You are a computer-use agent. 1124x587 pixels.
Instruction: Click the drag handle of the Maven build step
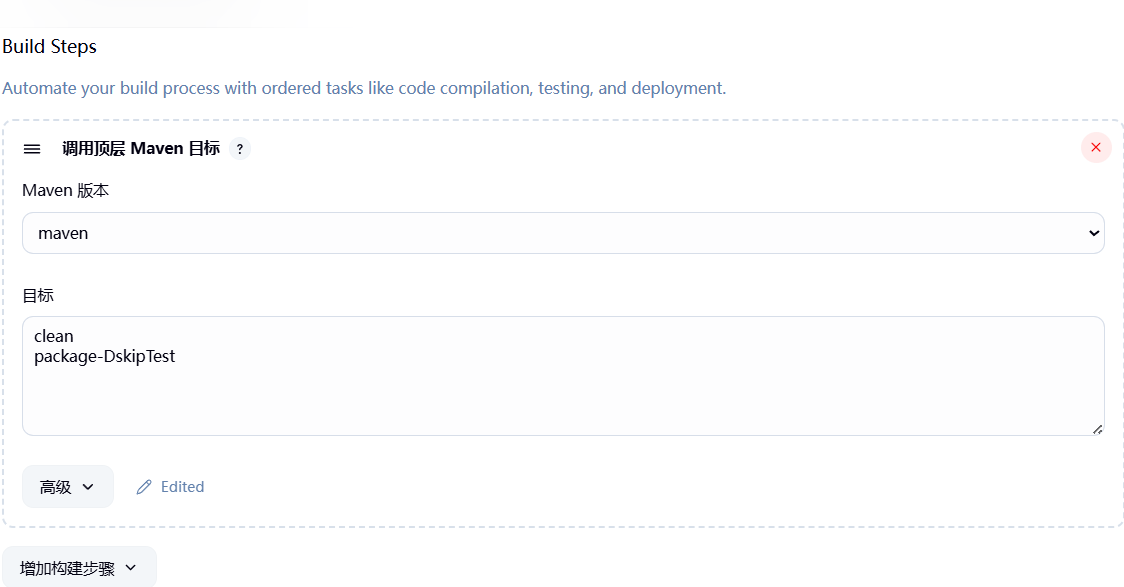point(32,149)
